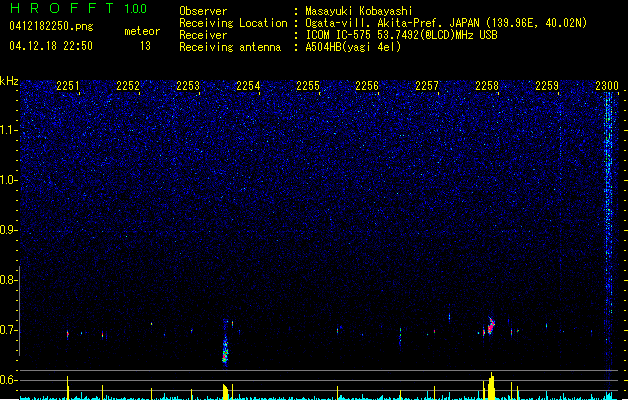Click the 2258 time axis marker
Image resolution: width=629 pixels, height=400 pixels.
(x=487, y=86)
